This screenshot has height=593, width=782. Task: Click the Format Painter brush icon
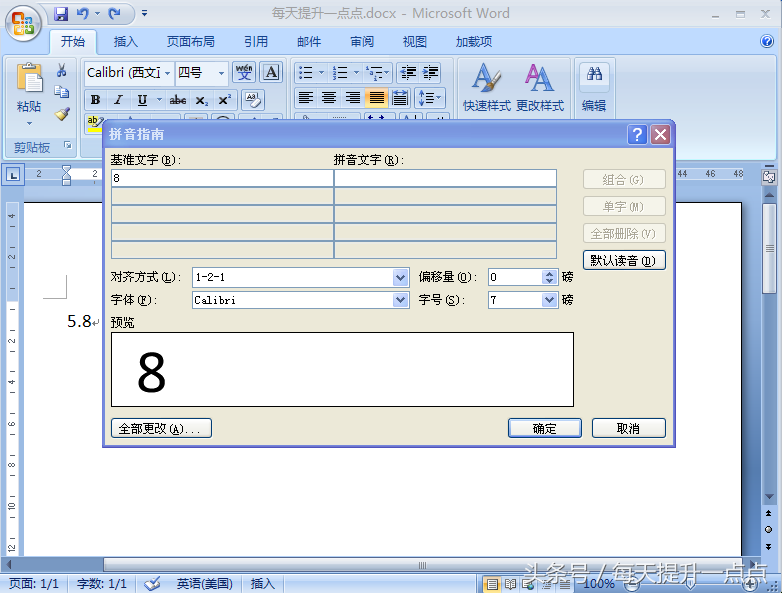point(62,114)
